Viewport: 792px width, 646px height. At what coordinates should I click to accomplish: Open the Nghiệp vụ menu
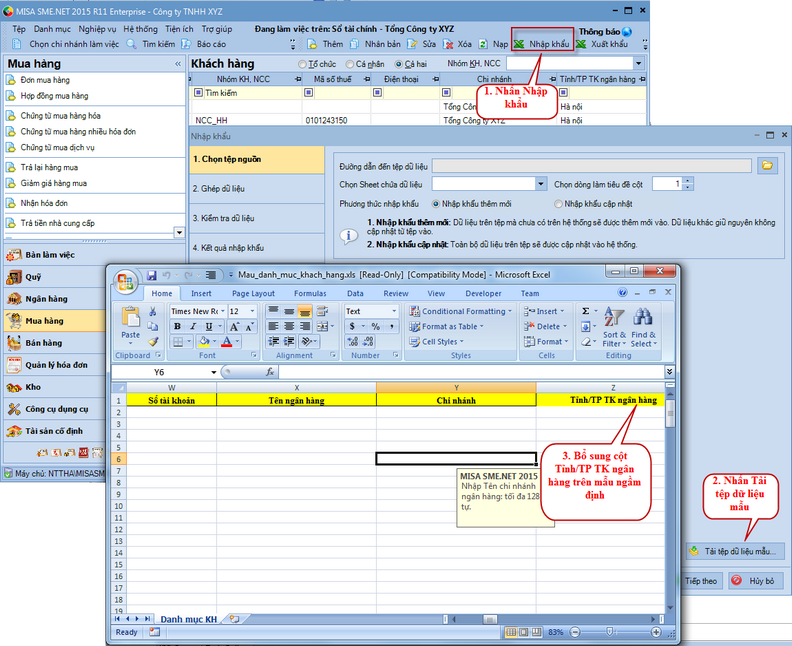tap(97, 29)
